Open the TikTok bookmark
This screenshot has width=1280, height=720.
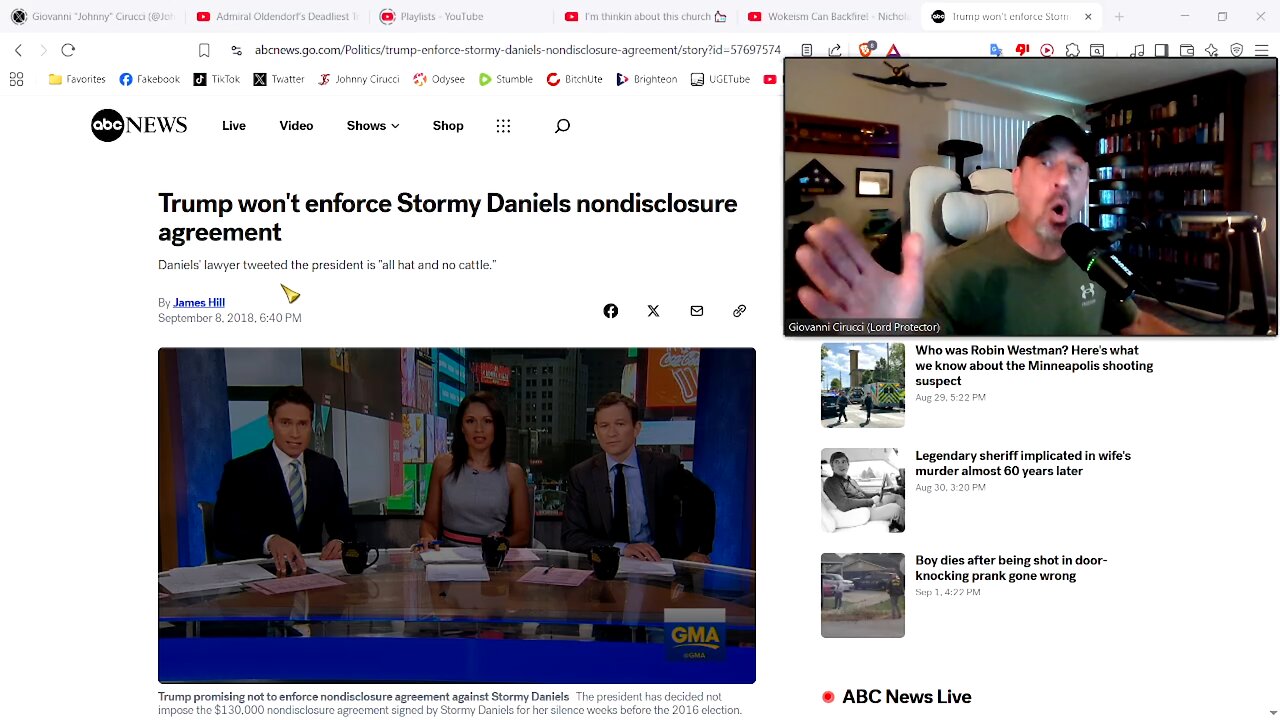pos(217,79)
